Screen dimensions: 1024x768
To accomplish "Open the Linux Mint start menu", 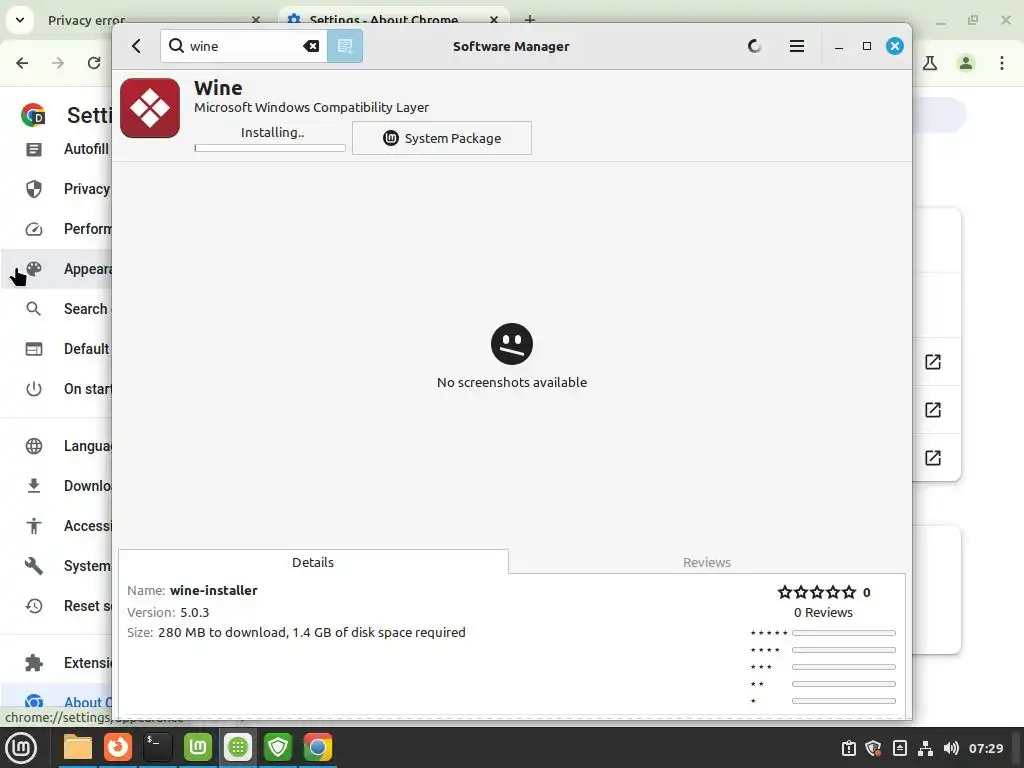I will point(21,748).
